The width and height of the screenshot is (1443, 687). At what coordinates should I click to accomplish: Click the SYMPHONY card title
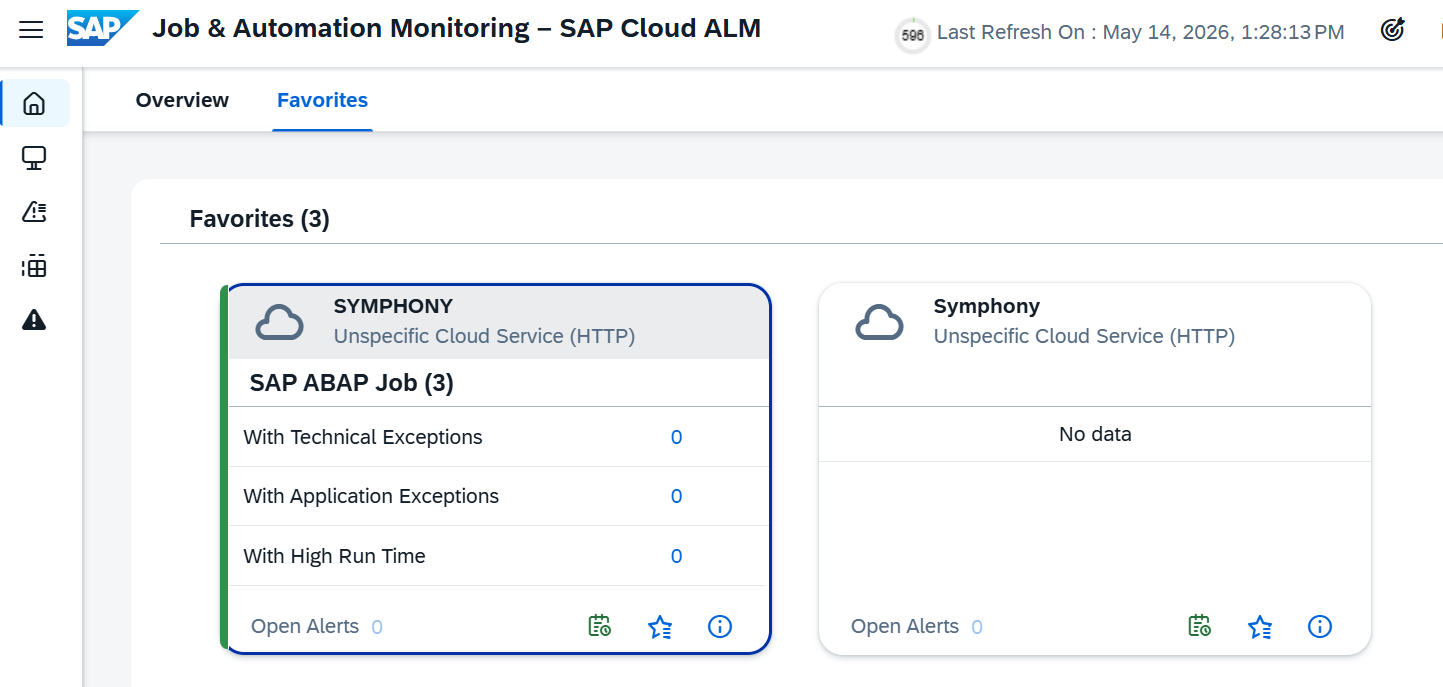pos(393,306)
